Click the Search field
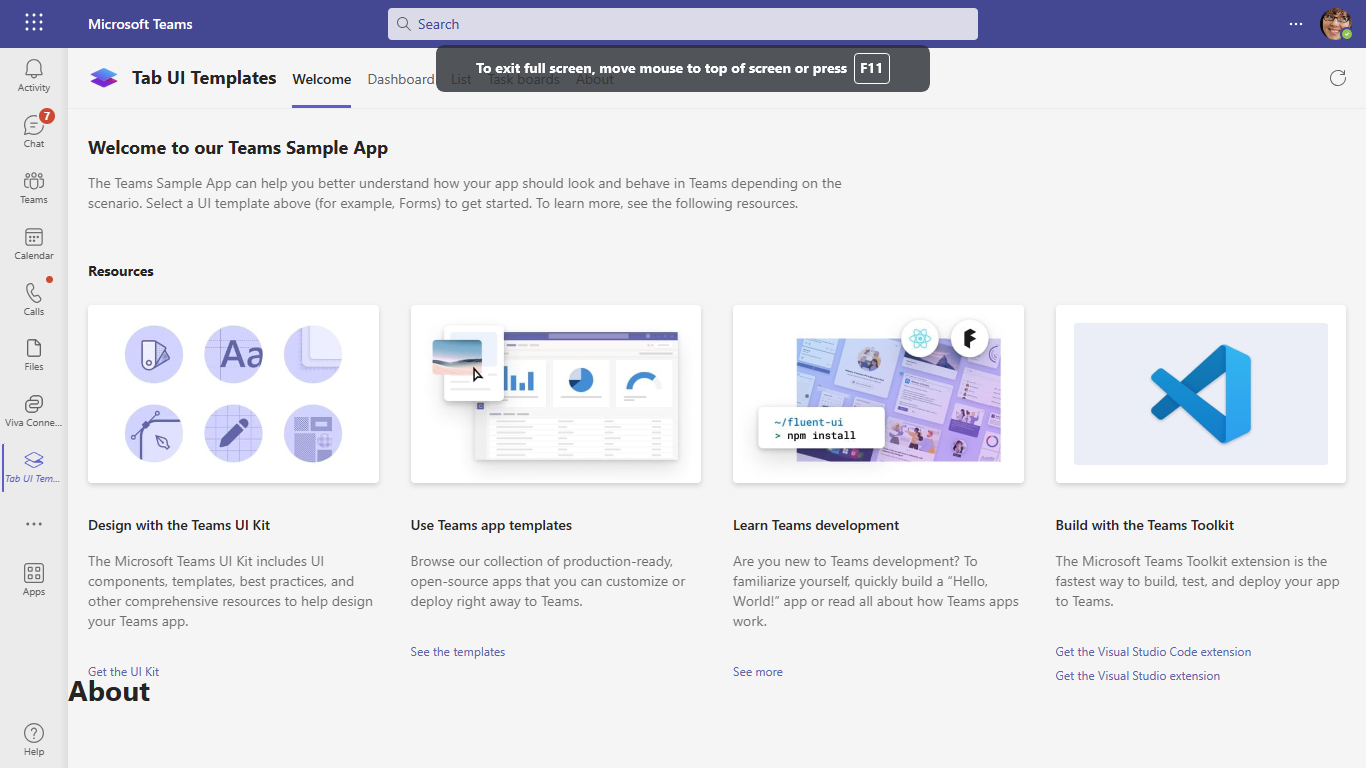 pyautogui.click(x=683, y=23)
